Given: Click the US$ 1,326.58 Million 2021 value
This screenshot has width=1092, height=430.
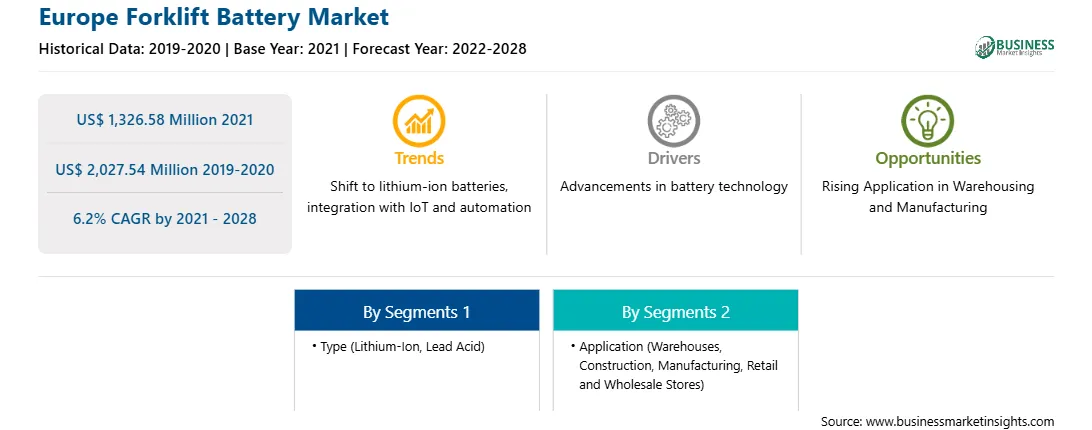Looking at the screenshot, I should pos(165,120).
